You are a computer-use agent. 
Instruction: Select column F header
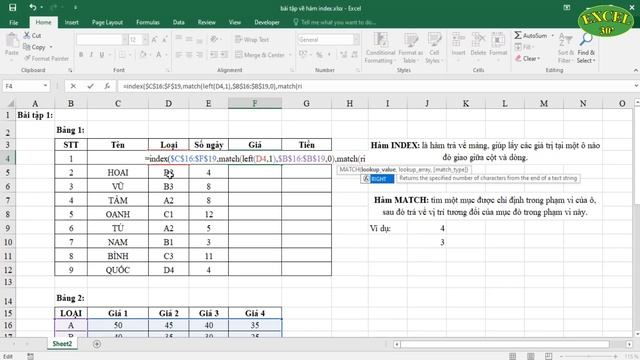pos(255,104)
